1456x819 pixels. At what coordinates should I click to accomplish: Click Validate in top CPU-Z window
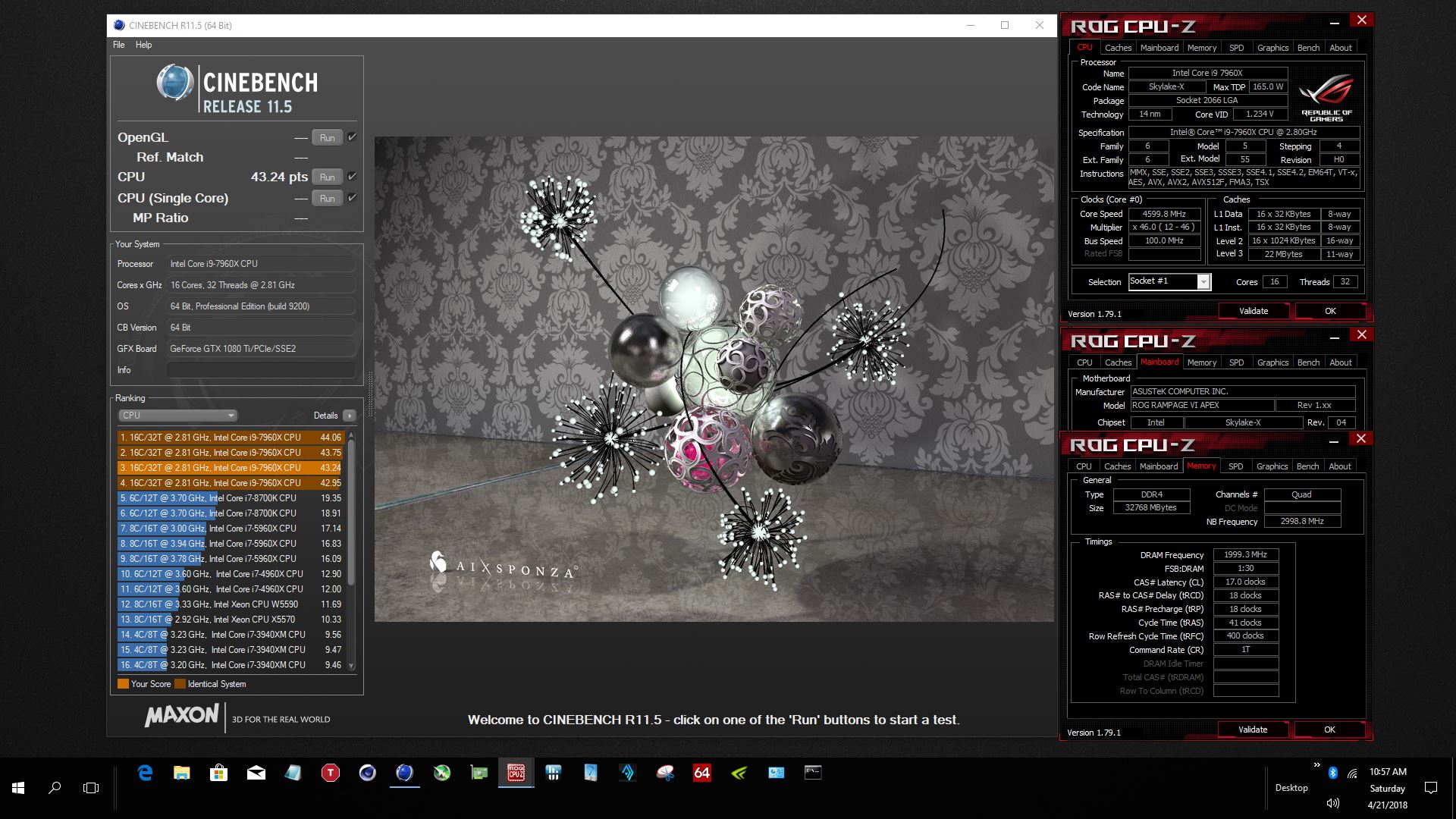coord(1253,311)
